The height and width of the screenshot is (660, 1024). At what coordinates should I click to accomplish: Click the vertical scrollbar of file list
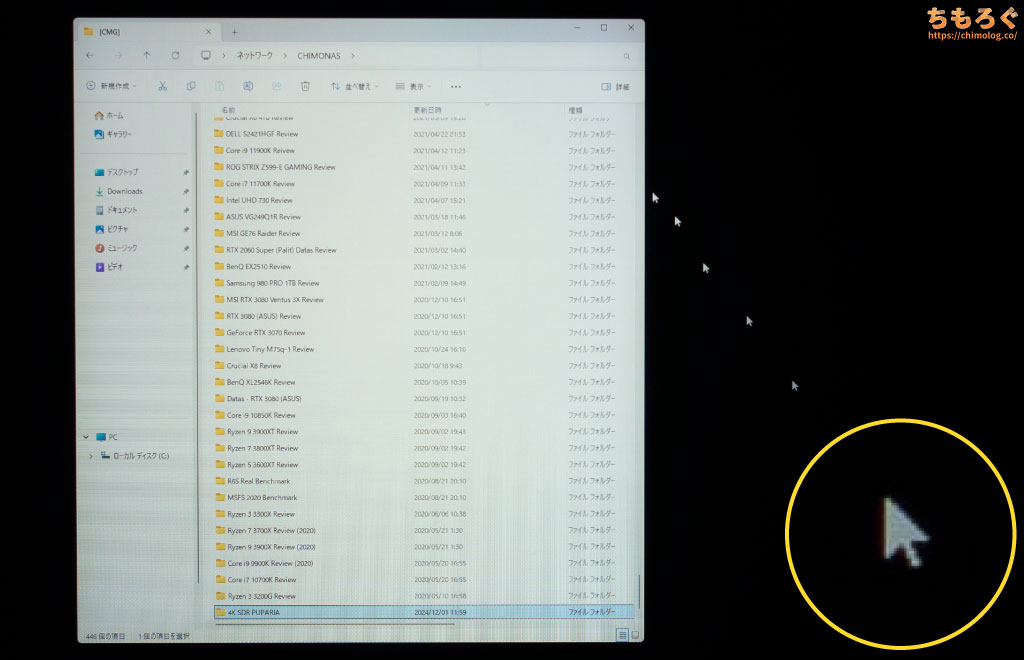(639, 591)
